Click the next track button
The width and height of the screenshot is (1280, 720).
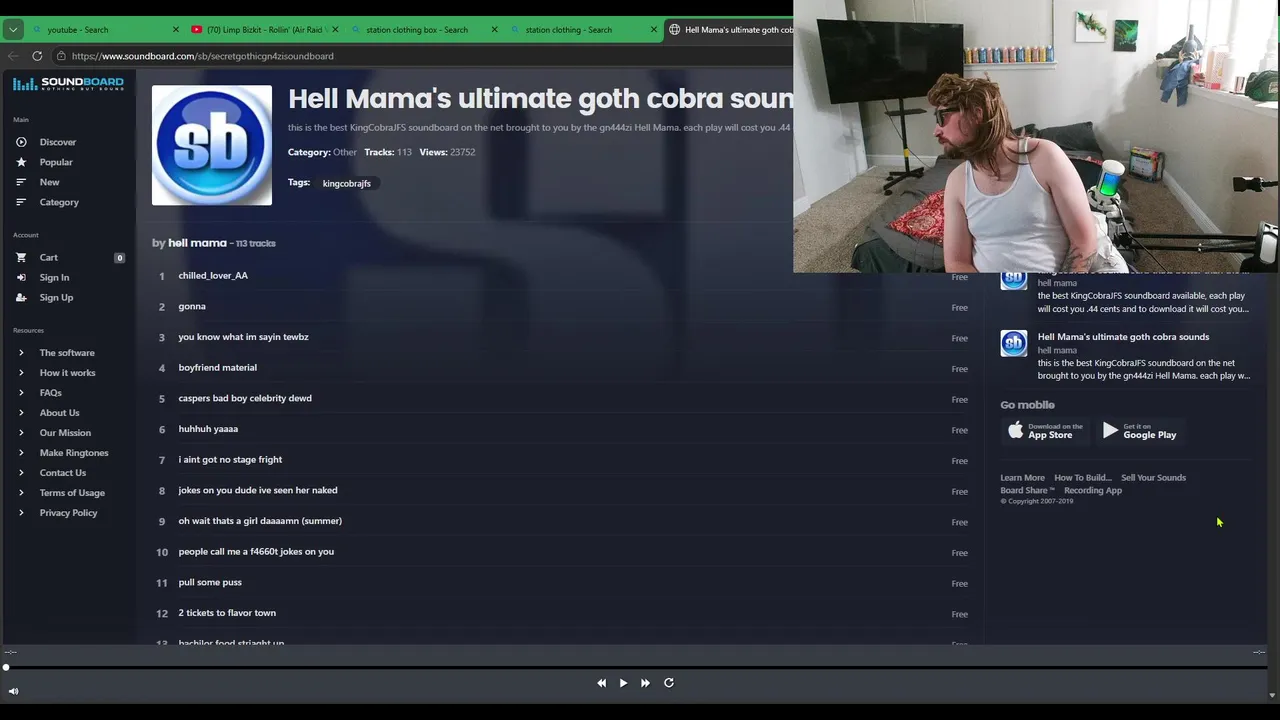coord(645,683)
